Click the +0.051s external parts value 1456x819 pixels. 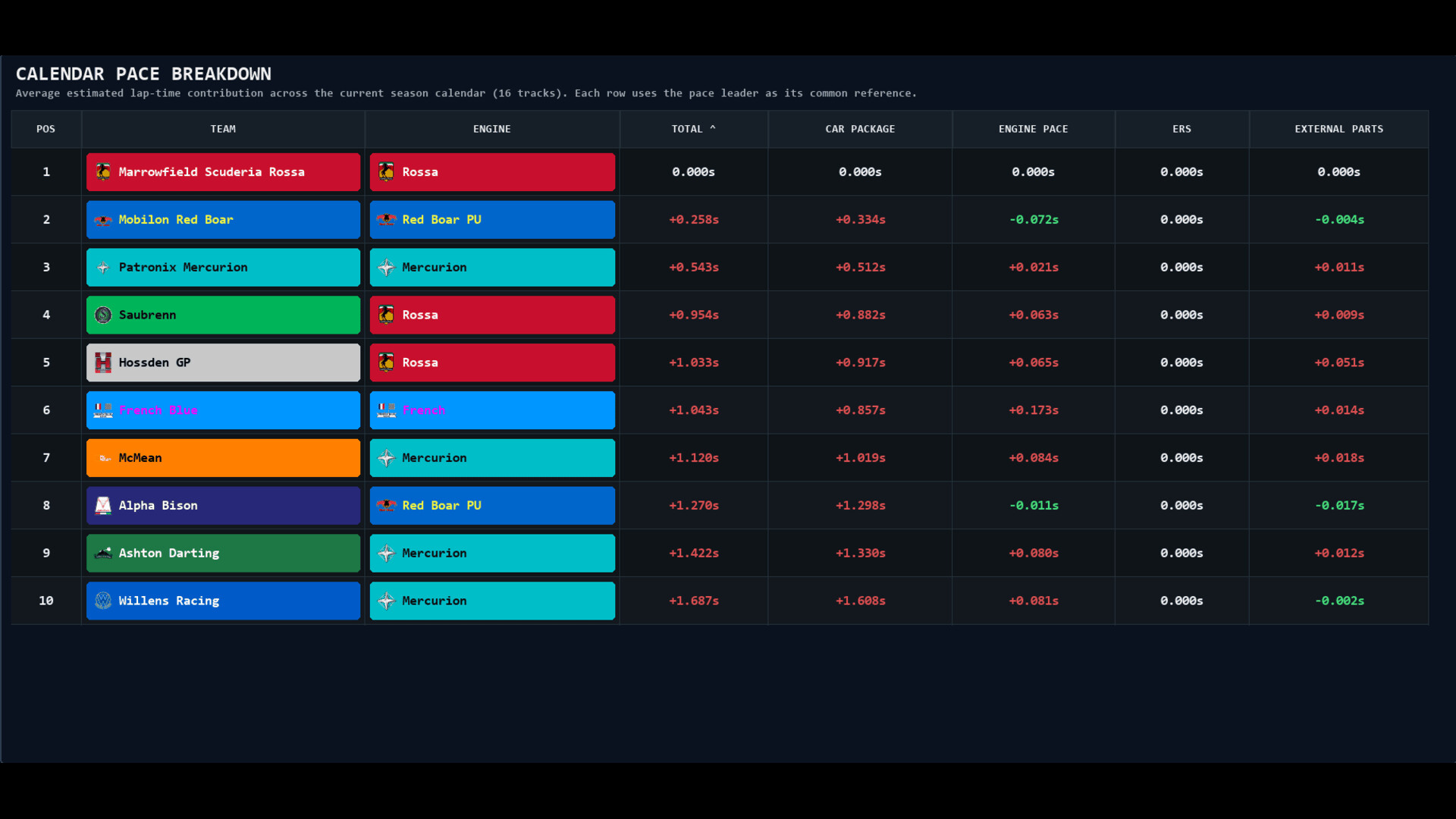1339,362
